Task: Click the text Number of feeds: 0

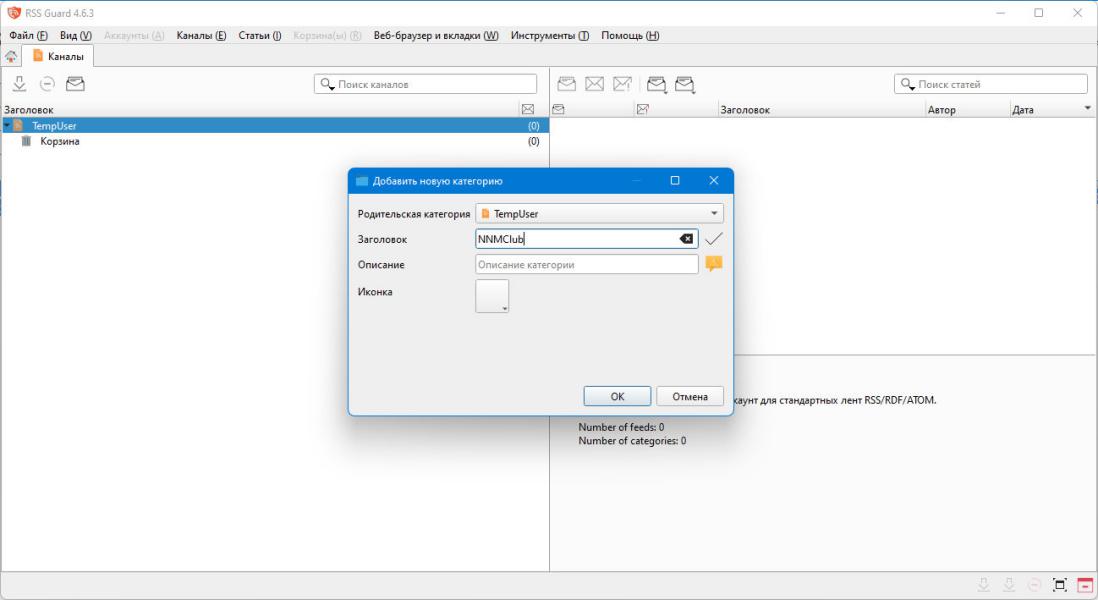Action: click(621, 427)
